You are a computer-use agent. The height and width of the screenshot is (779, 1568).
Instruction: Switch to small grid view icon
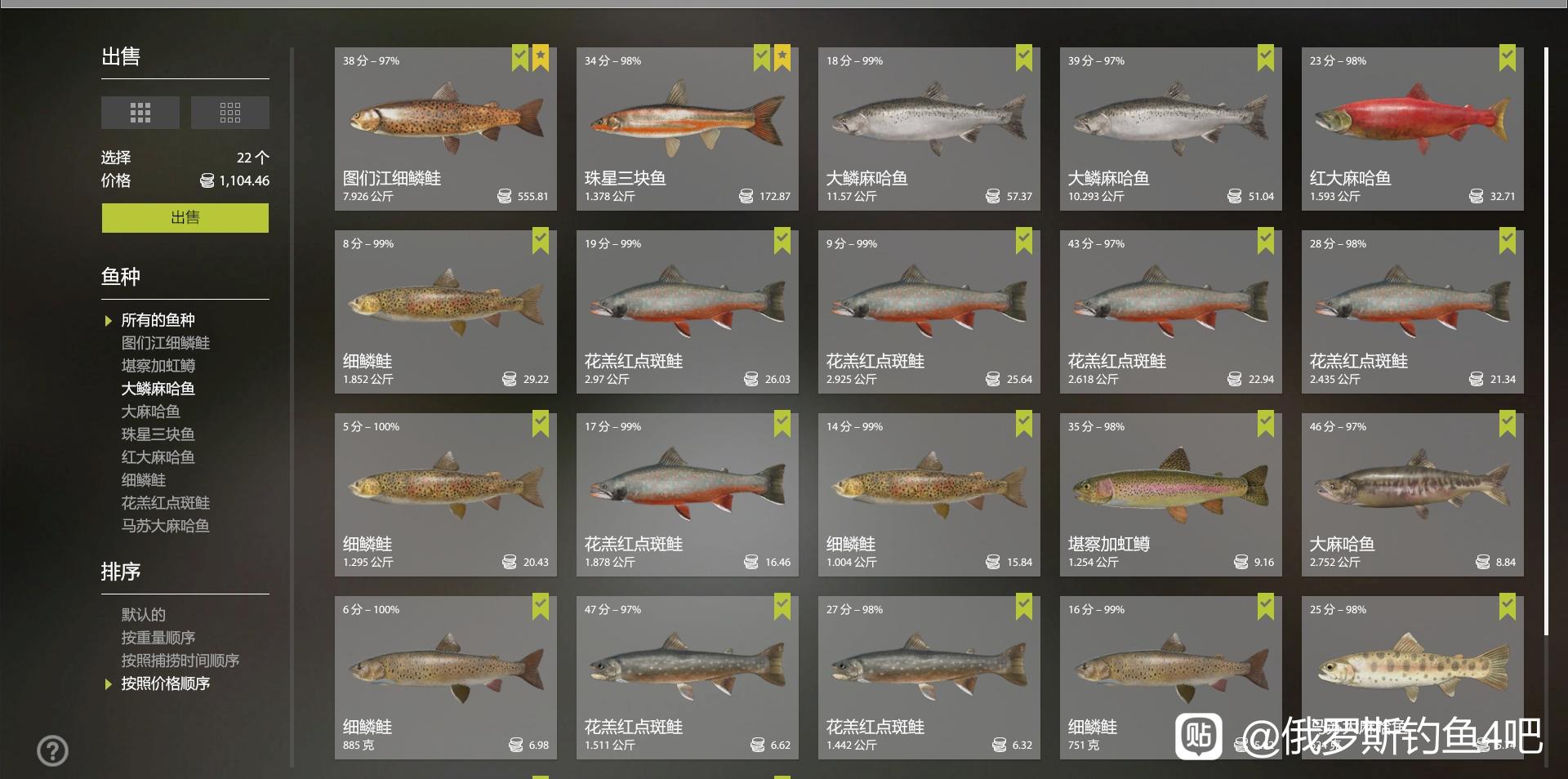(230, 113)
